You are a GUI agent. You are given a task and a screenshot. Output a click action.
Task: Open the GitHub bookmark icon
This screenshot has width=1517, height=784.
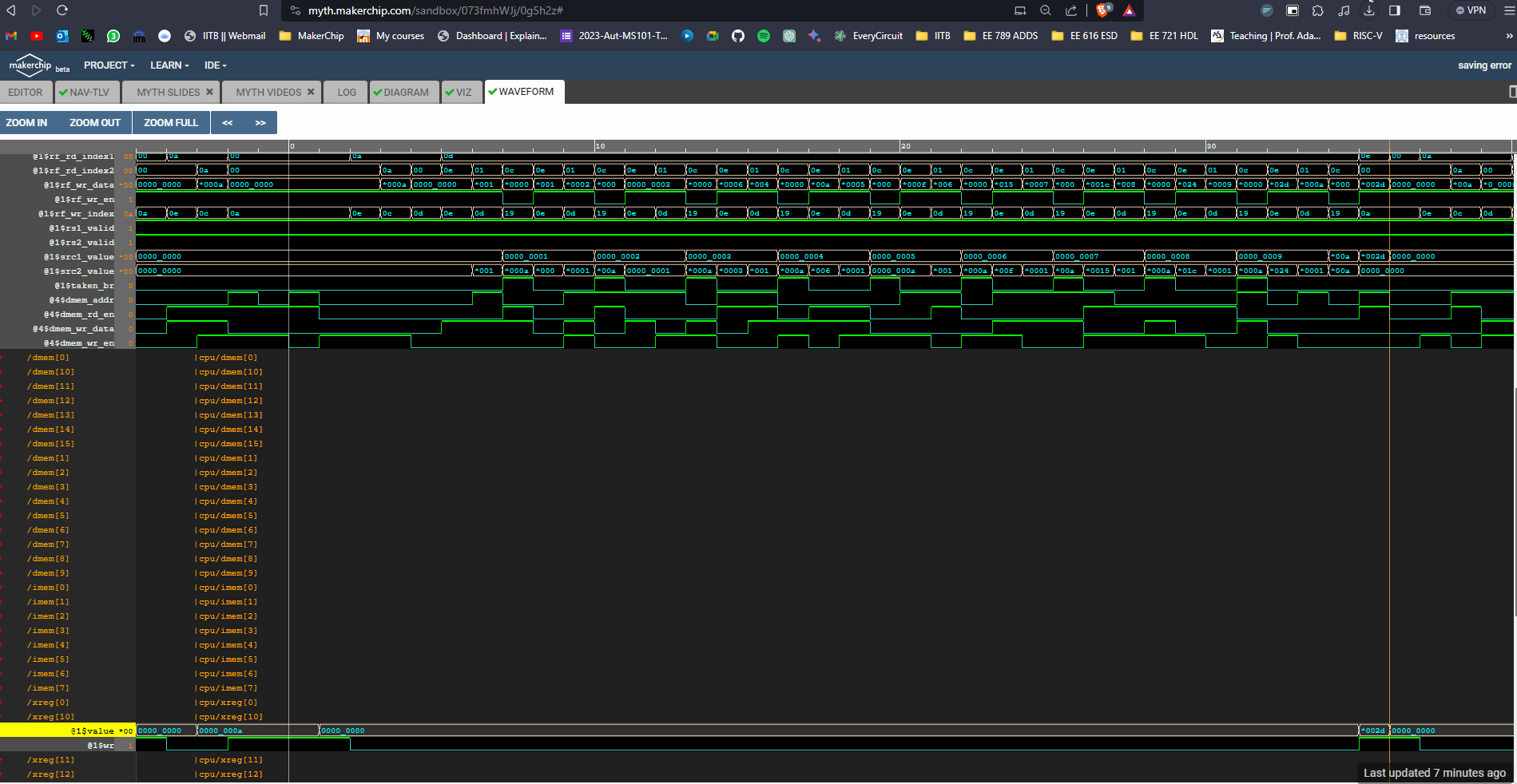[738, 36]
